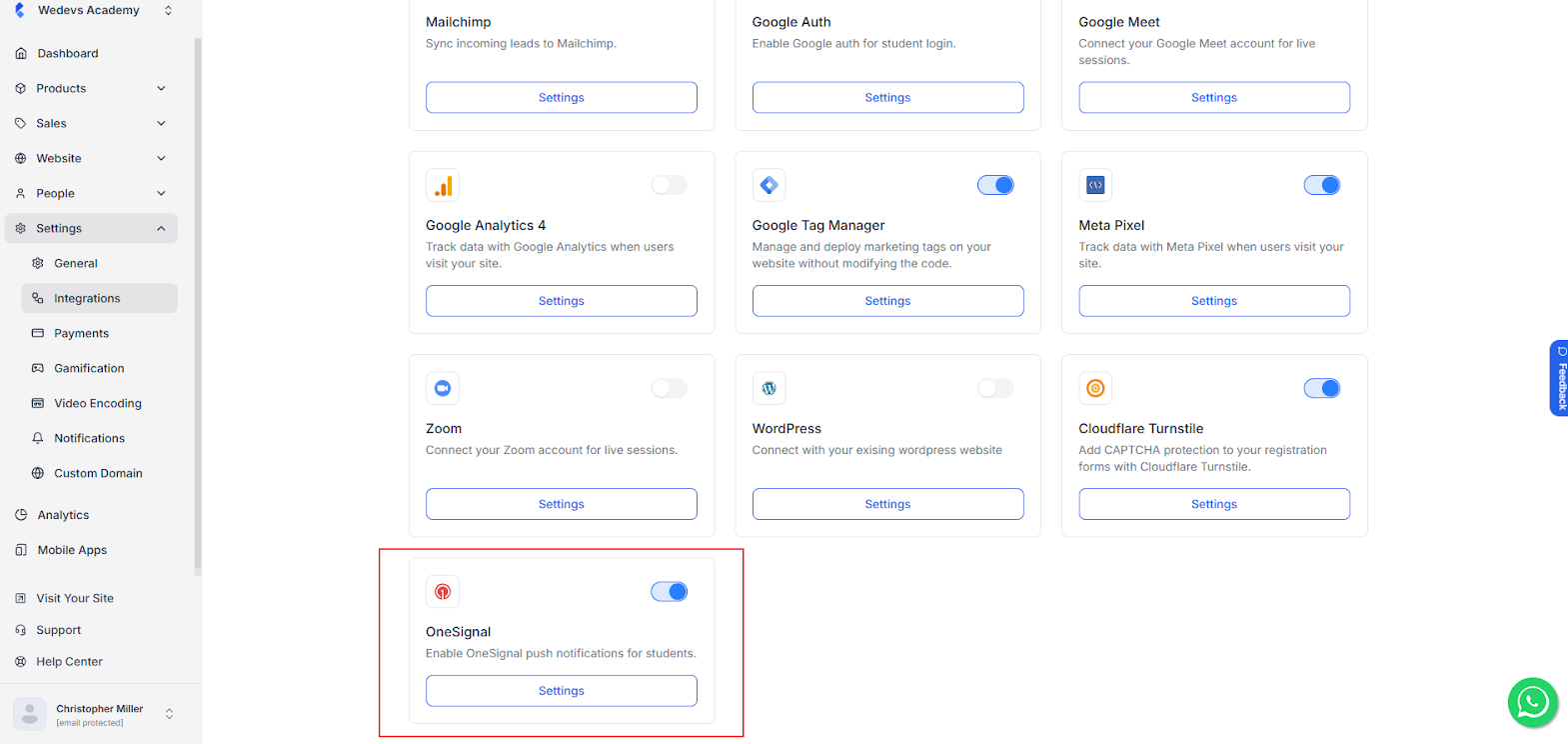Go to Payments in the sidebar
Screen dimensions: 1568x744
click(x=81, y=334)
